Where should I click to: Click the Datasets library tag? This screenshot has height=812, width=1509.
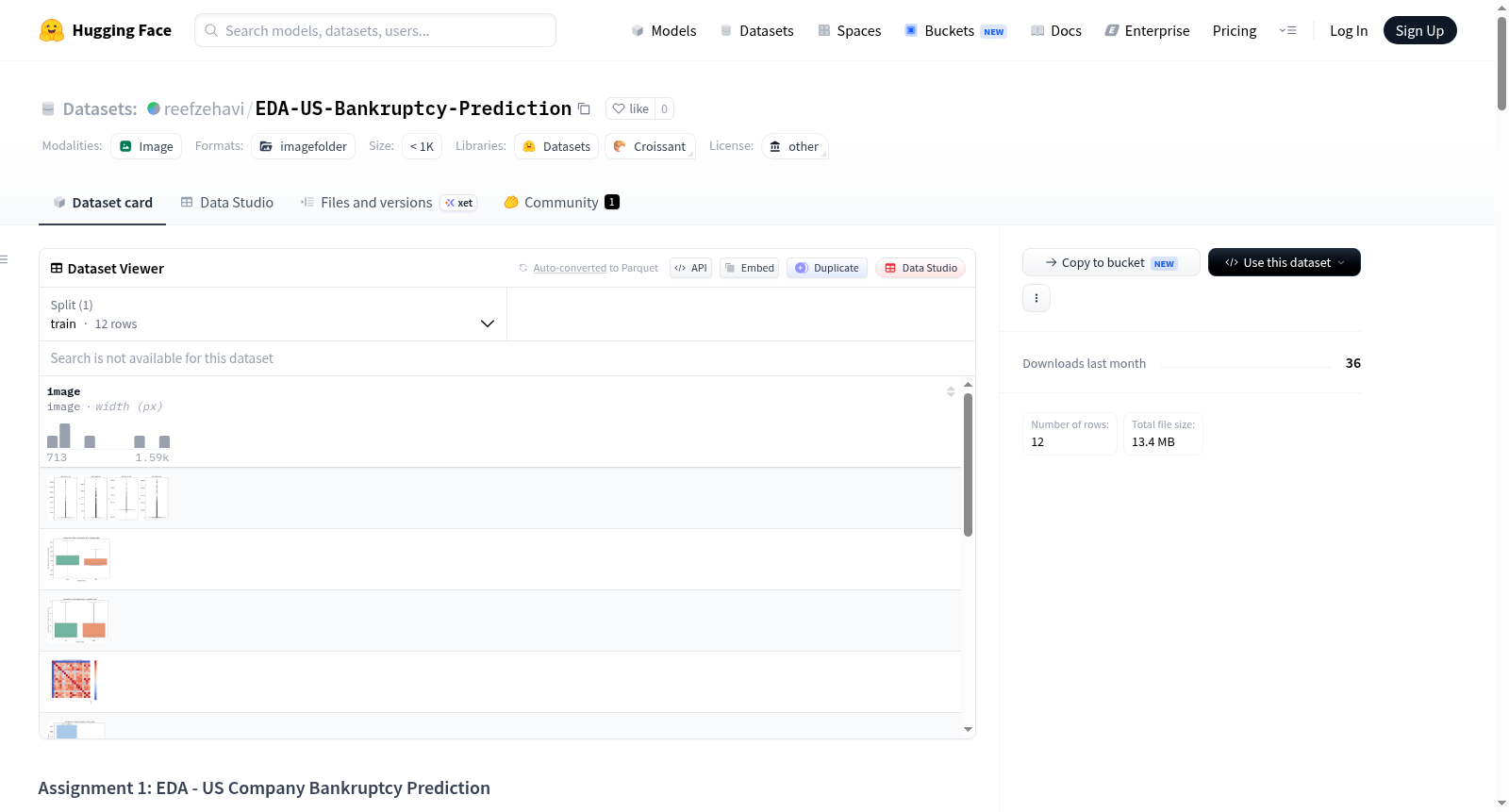tap(556, 146)
